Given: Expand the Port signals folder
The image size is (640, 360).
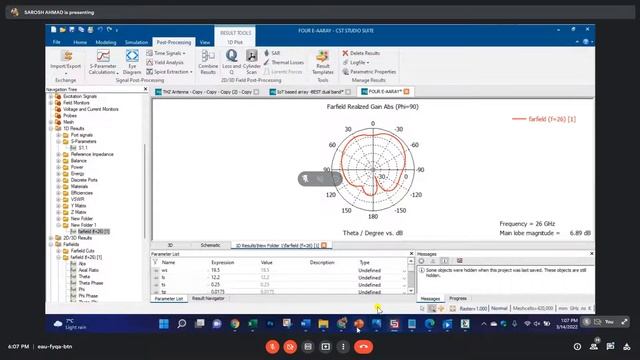Looking at the screenshot, I should [58, 135].
